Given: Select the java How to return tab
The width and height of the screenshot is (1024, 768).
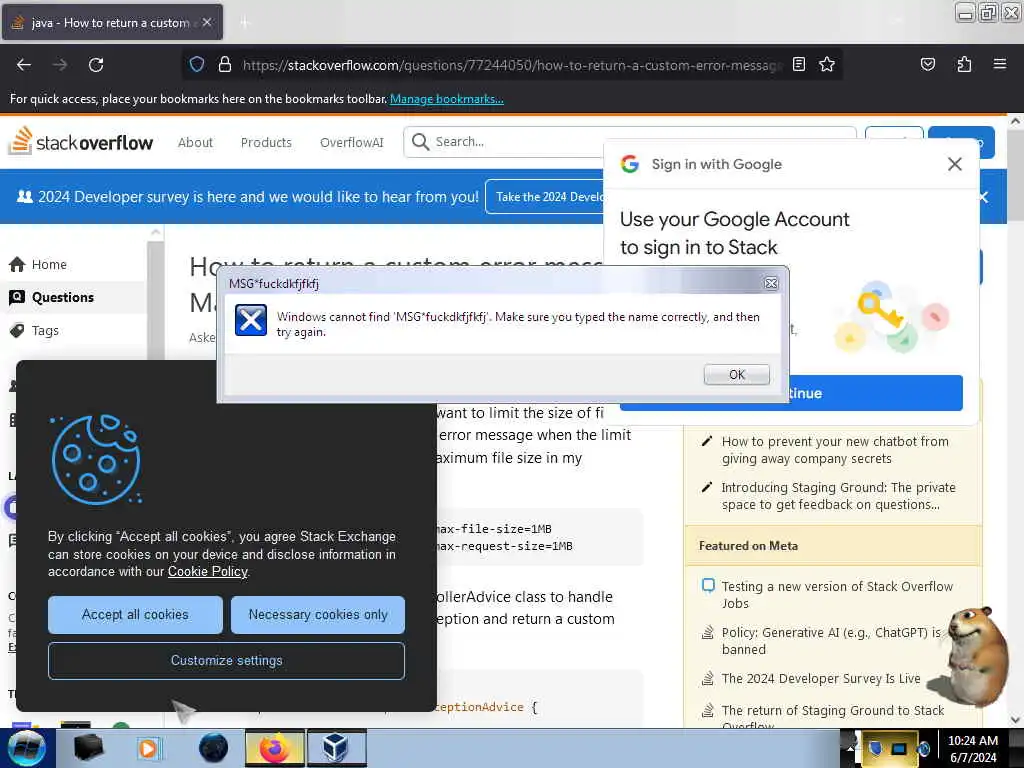Looking at the screenshot, I should (x=112, y=22).
